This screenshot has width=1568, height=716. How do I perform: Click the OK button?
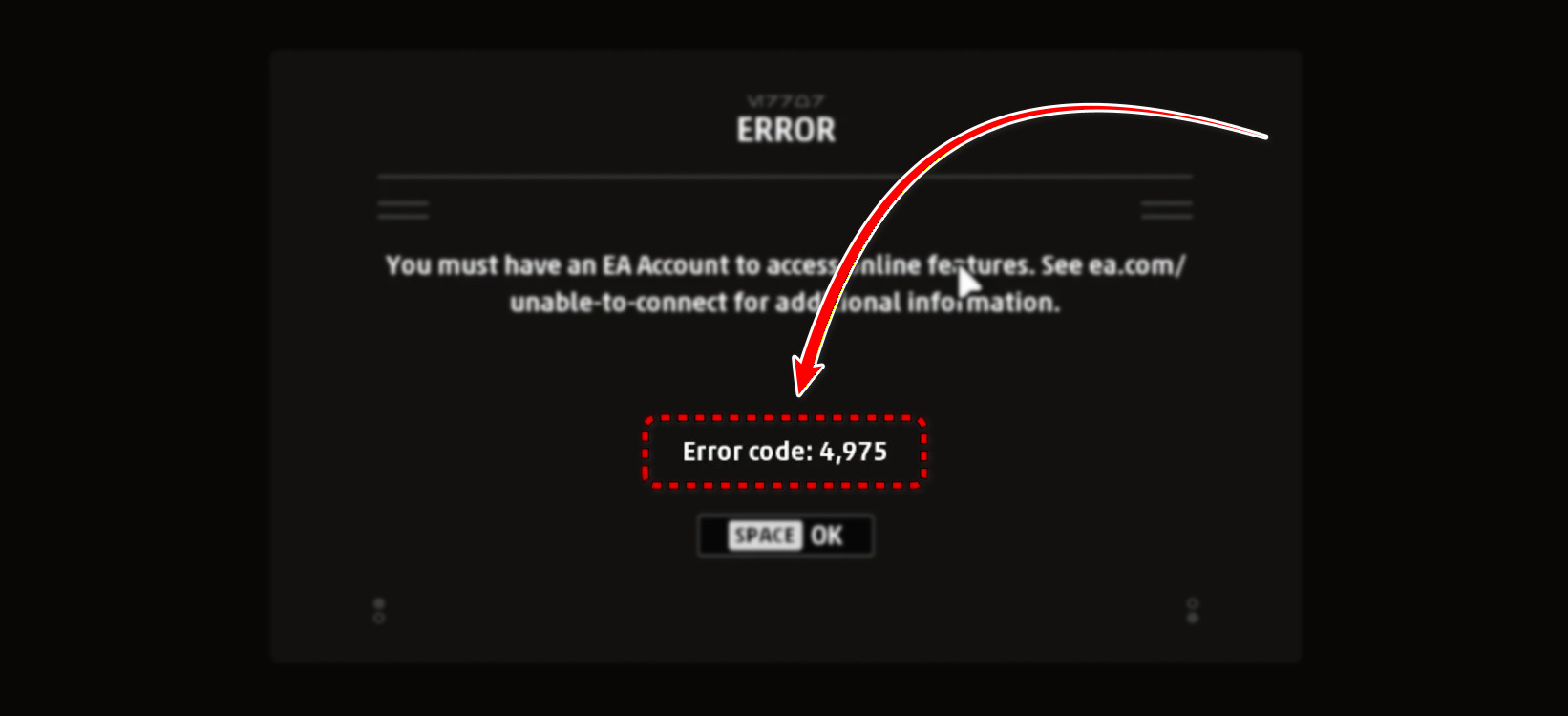point(786,536)
